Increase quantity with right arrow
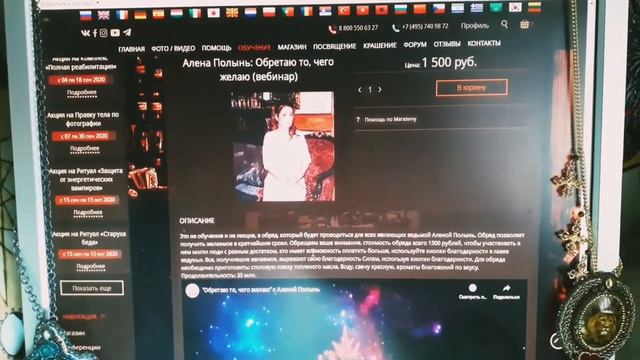The width and height of the screenshot is (640, 360). (x=380, y=89)
